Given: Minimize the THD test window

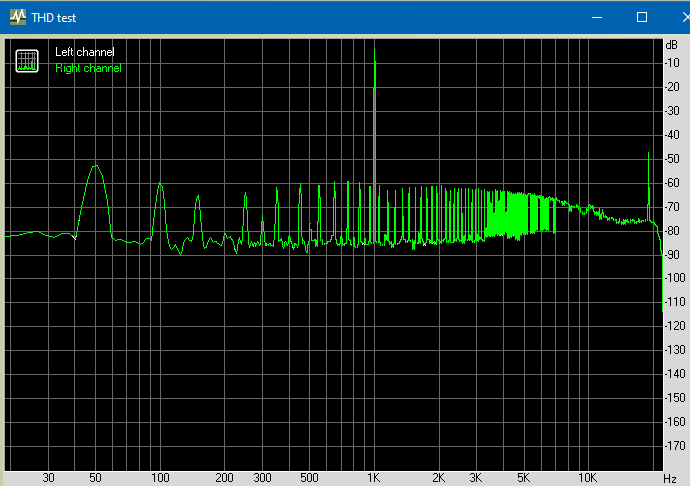Looking at the screenshot, I should [x=596, y=17].
